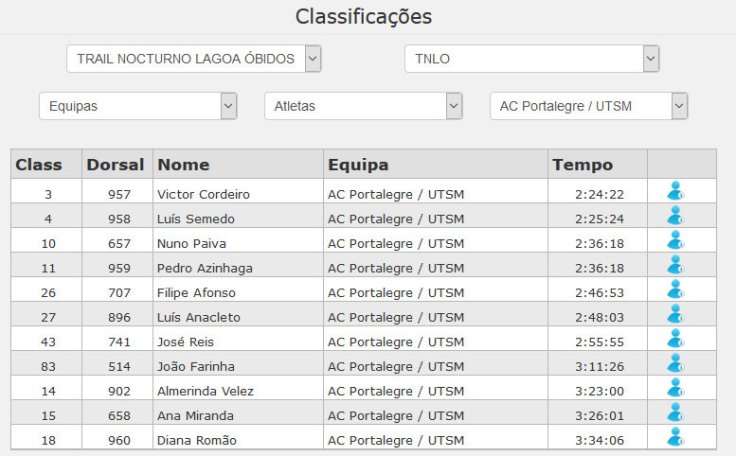Click the profile icon for Nuno Paiva
This screenshot has width=736, height=456.
pos(675,240)
